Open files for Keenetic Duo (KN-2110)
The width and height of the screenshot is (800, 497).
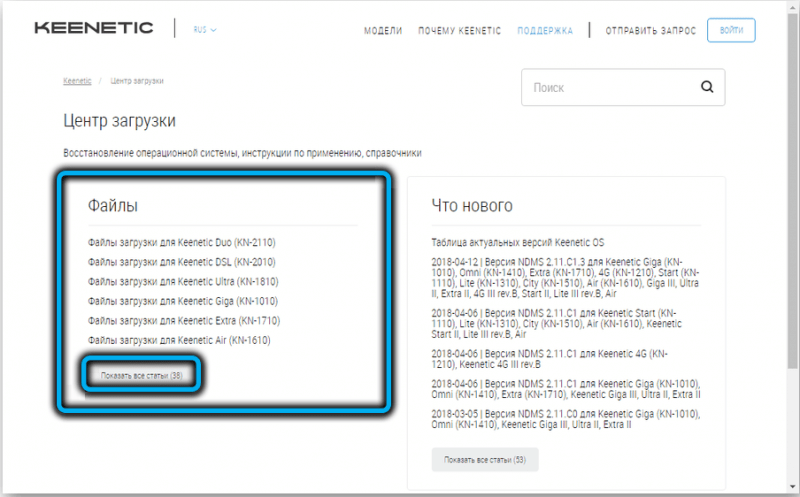[x=182, y=242]
